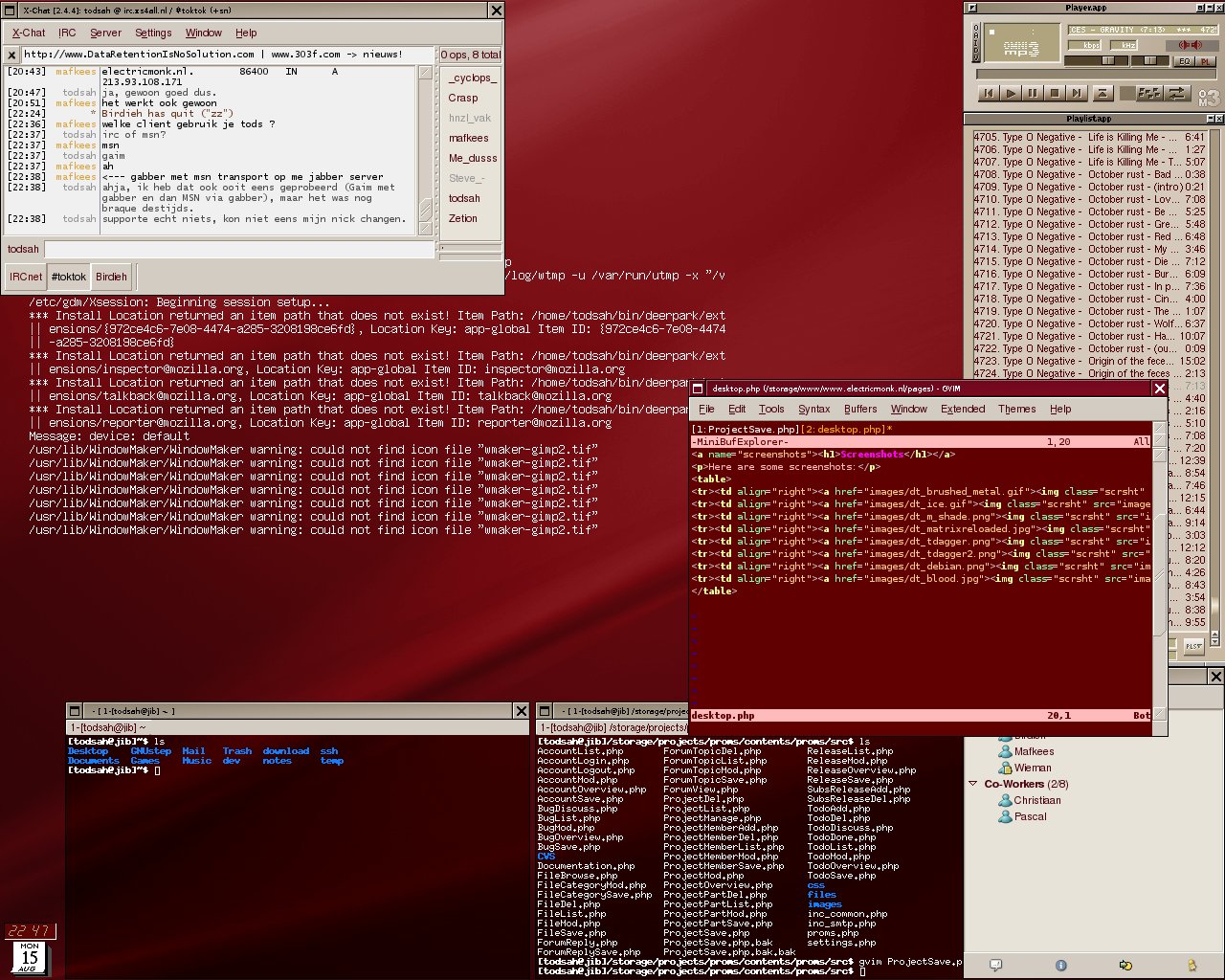Open the IRC menu in X-Chat
Viewport: 1225px width, 980px height.
coord(67,33)
